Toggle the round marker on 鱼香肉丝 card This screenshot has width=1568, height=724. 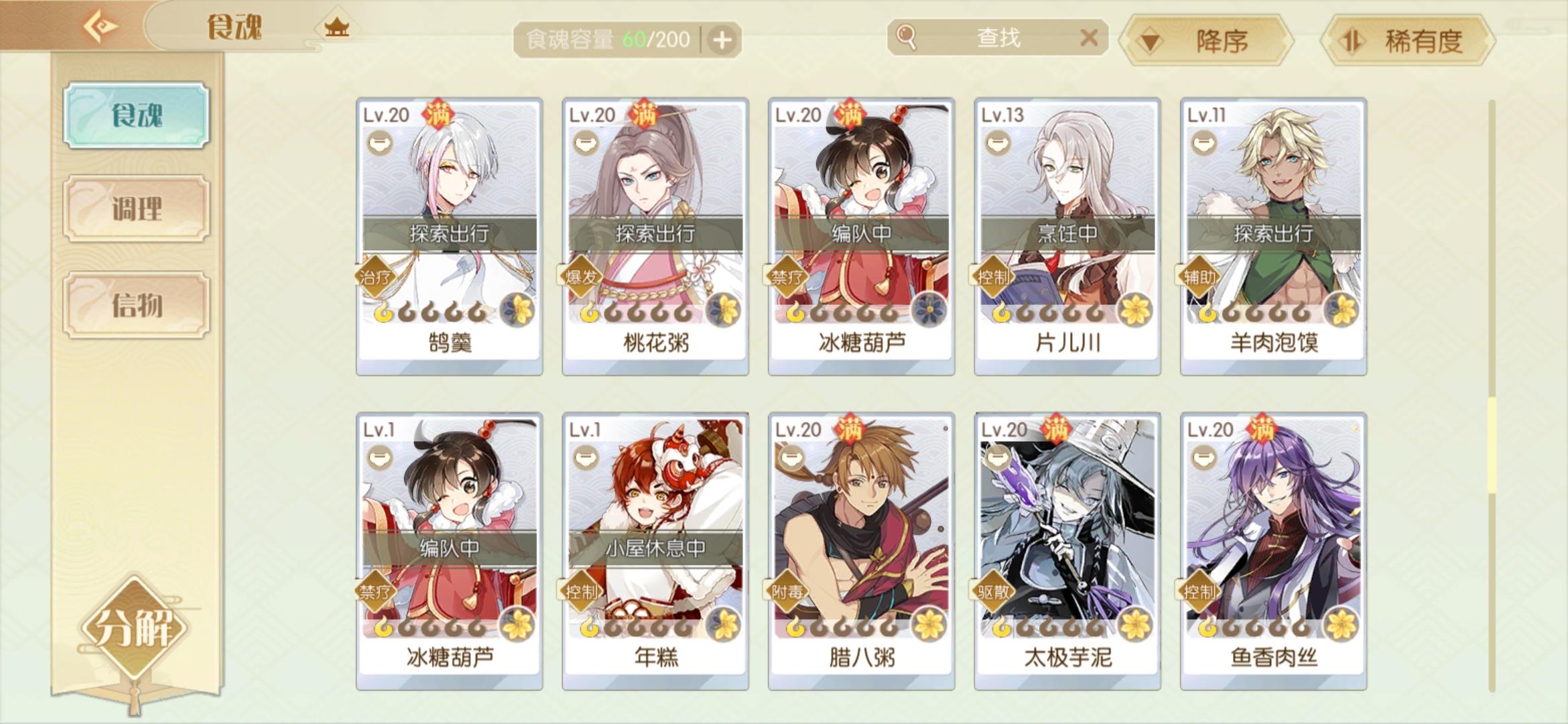[1204, 458]
